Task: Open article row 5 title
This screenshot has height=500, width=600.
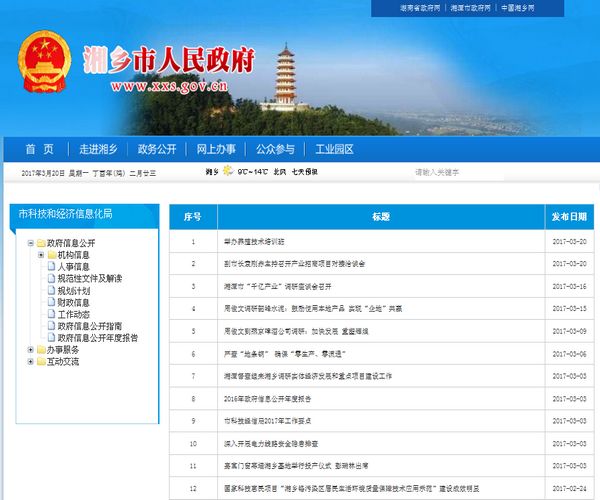Action: pyautogui.click(x=296, y=331)
